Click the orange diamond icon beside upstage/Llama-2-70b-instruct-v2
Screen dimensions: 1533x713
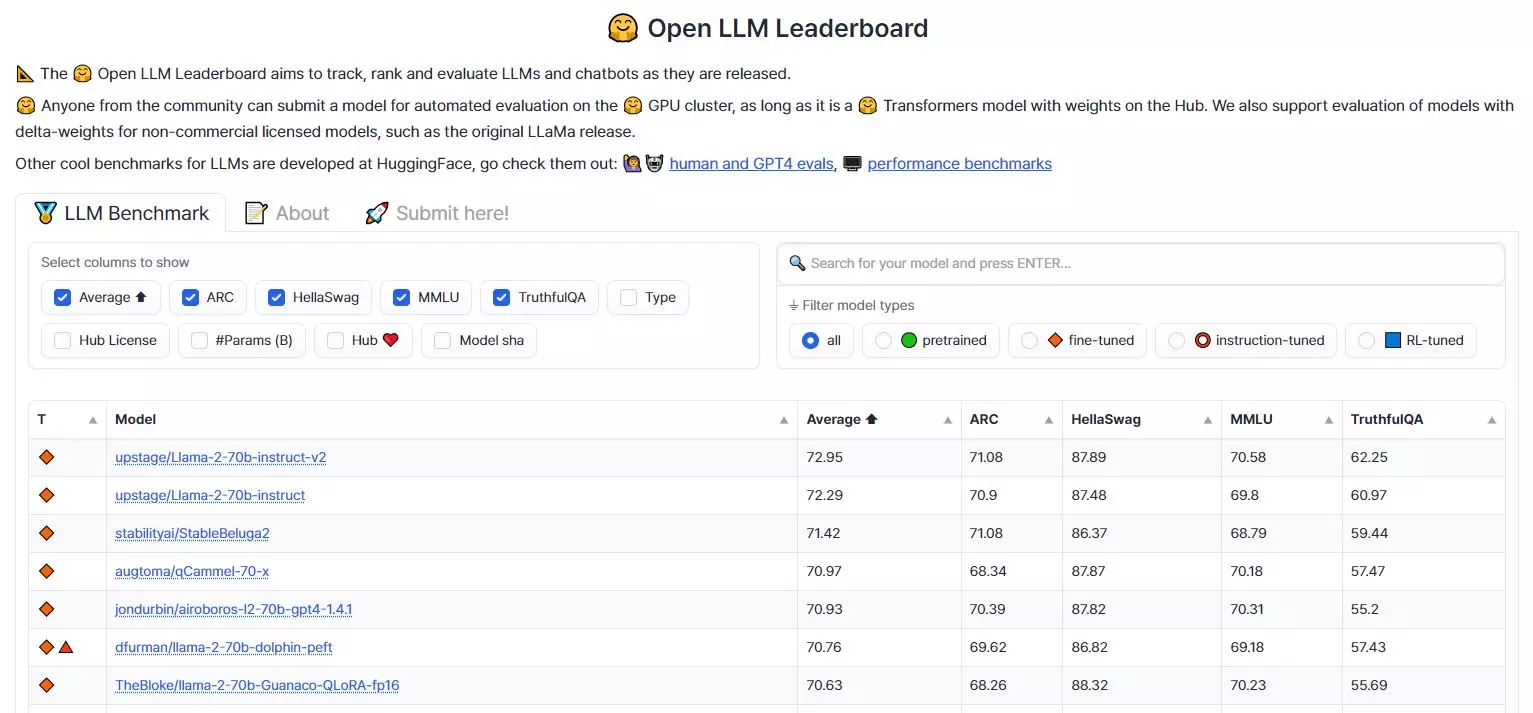[x=46, y=457]
